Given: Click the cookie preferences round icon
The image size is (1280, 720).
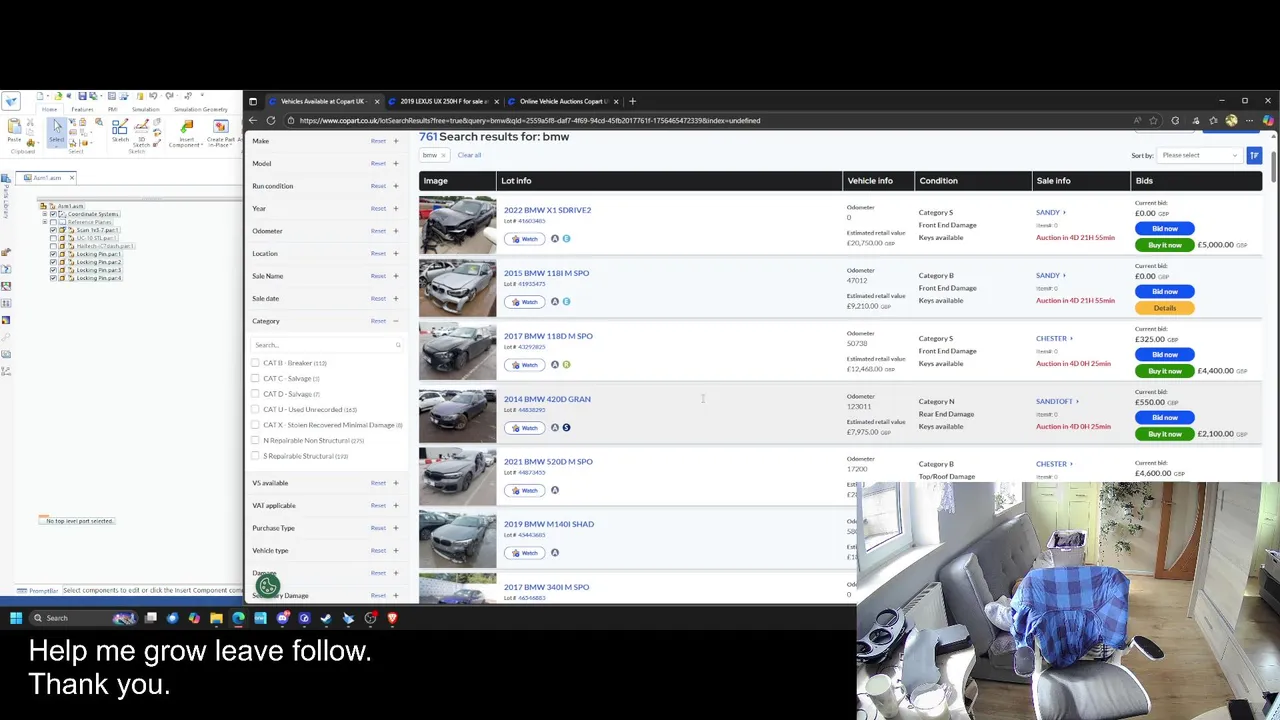Looking at the screenshot, I should (x=267, y=586).
